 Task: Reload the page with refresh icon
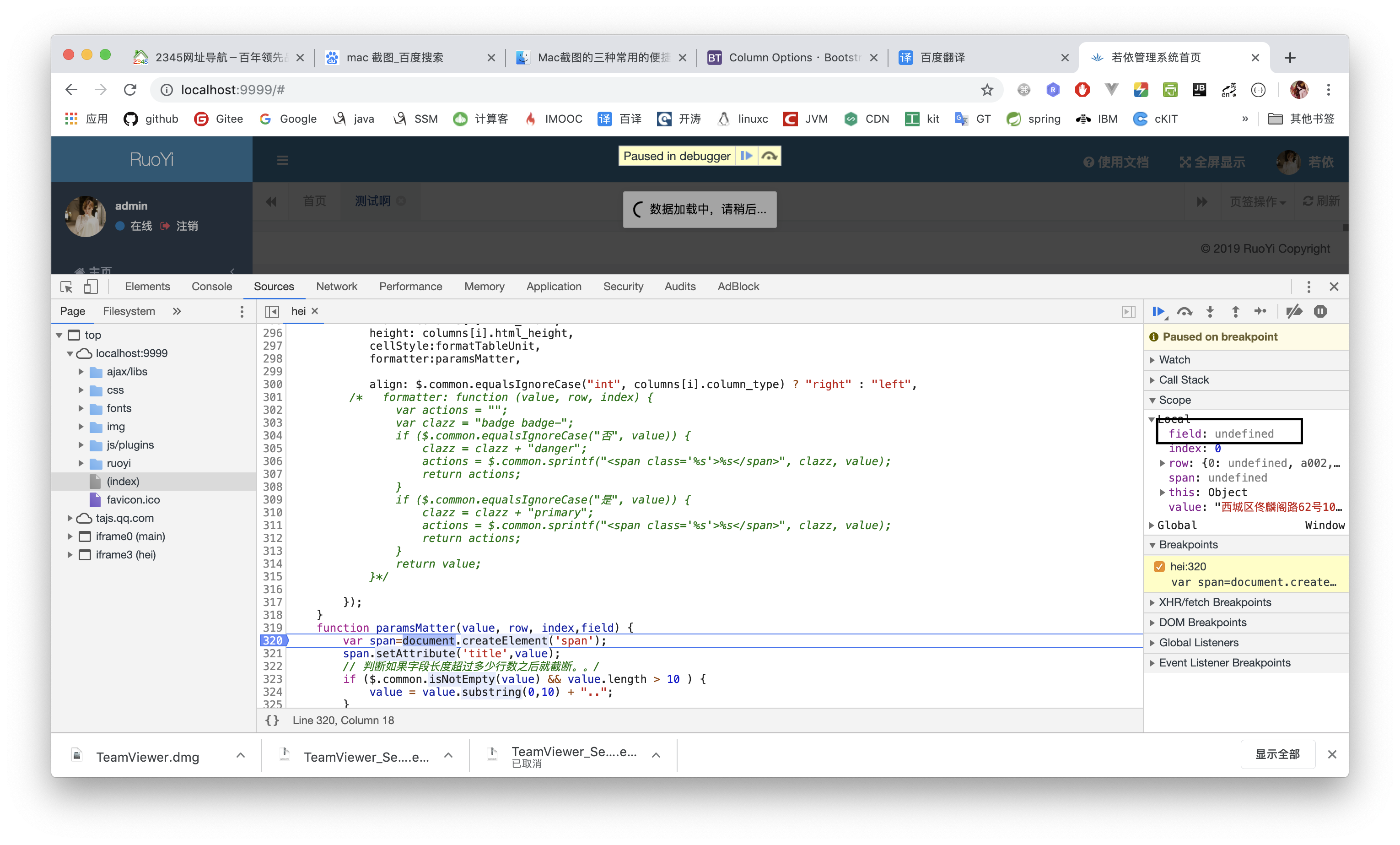click(x=130, y=89)
